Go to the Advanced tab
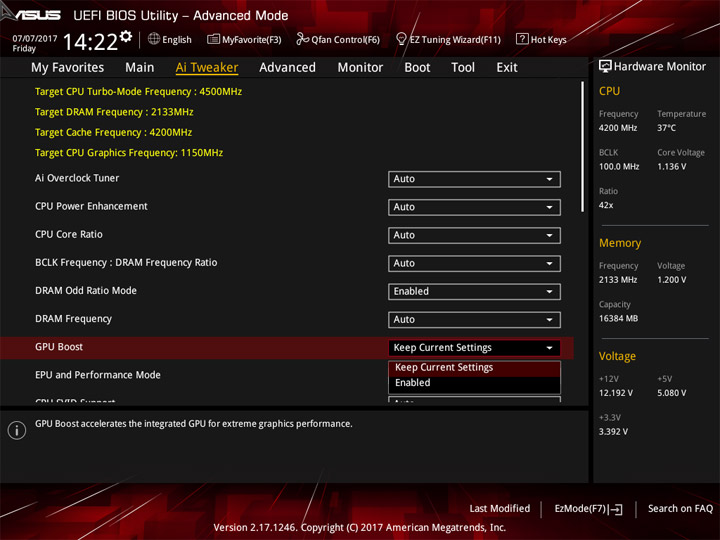This screenshot has height=540, width=720. coord(287,68)
